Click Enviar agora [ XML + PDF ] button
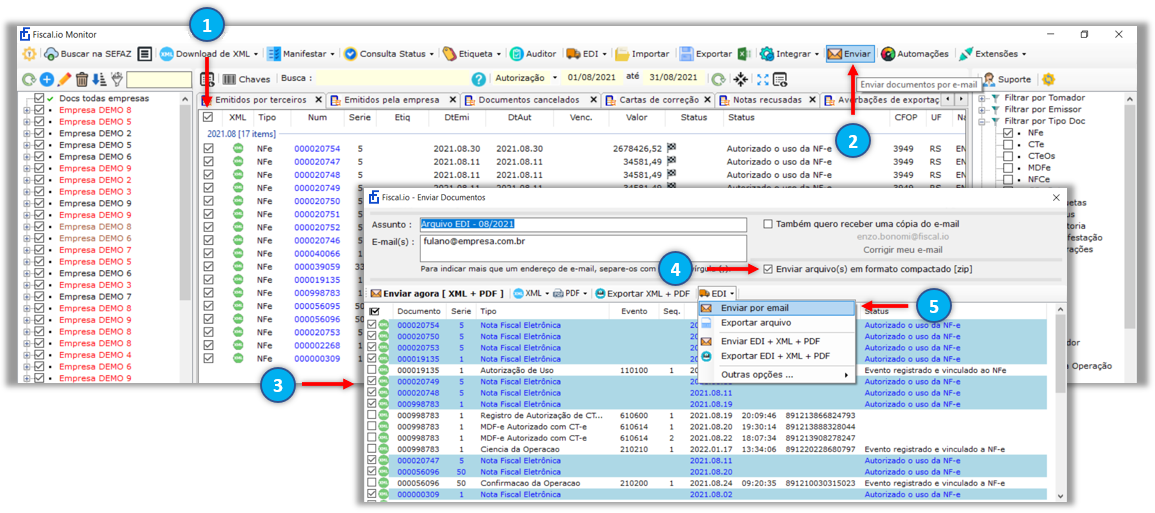This screenshot has height=513, width=1155. click(x=438, y=293)
